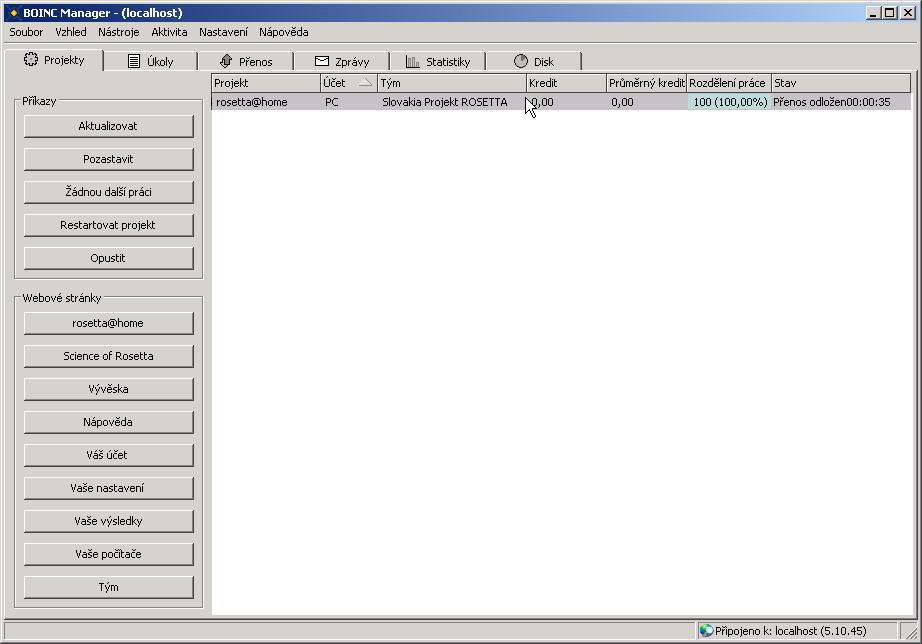Click the Nápověda button in Webové stránky
The height and width of the screenshot is (644, 922).
coord(108,422)
